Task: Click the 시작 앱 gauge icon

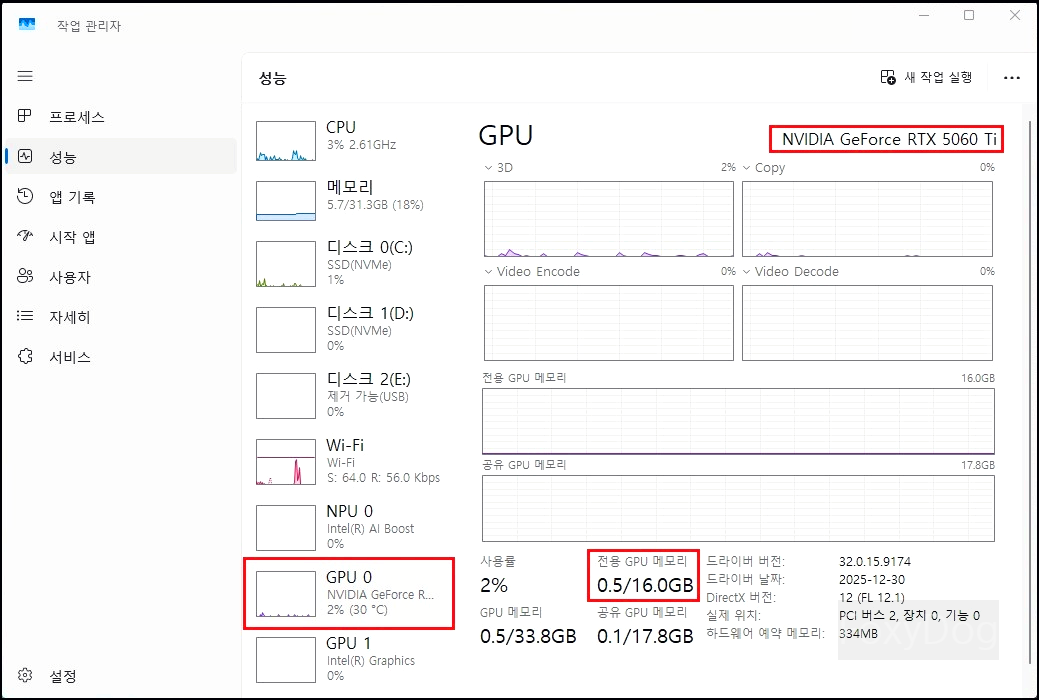Action: (x=25, y=235)
